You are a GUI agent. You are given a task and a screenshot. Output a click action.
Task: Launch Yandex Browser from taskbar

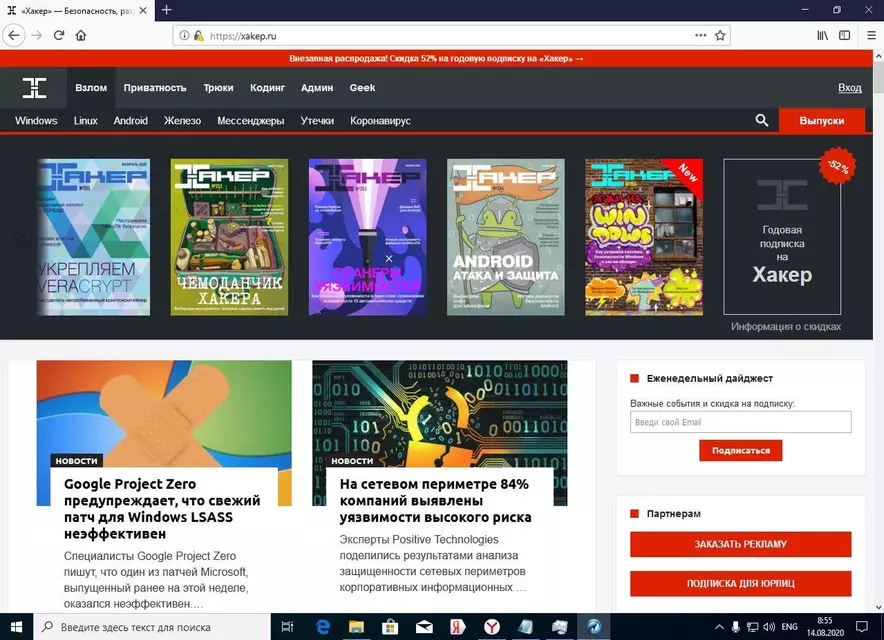[x=492, y=627]
